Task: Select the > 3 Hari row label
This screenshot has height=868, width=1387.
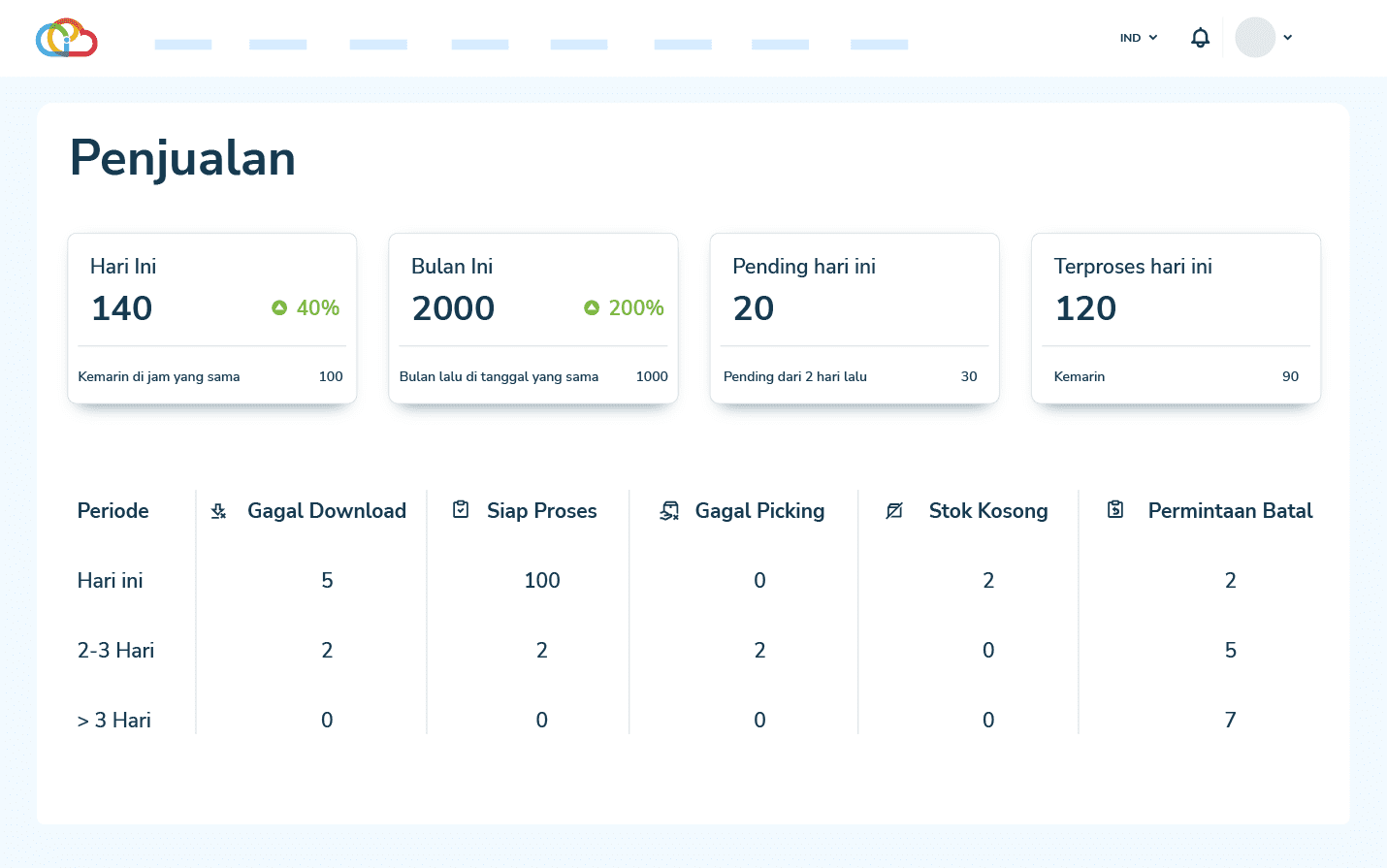Action: [x=114, y=721]
